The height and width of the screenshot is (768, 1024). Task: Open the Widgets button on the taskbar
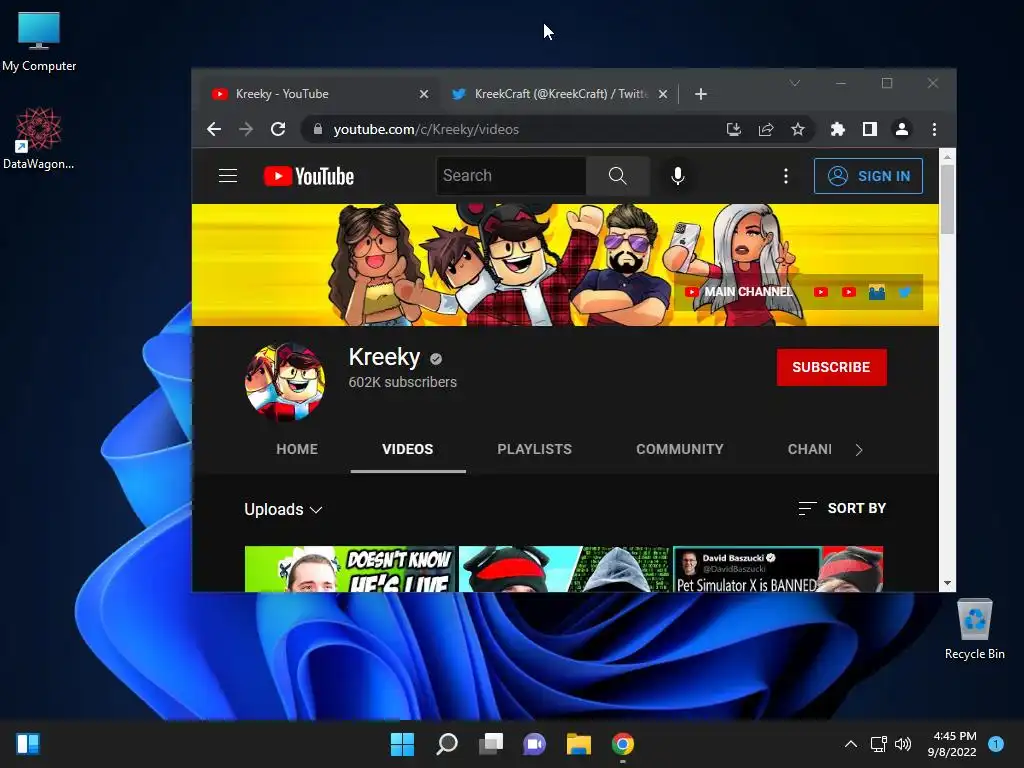coord(28,744)
